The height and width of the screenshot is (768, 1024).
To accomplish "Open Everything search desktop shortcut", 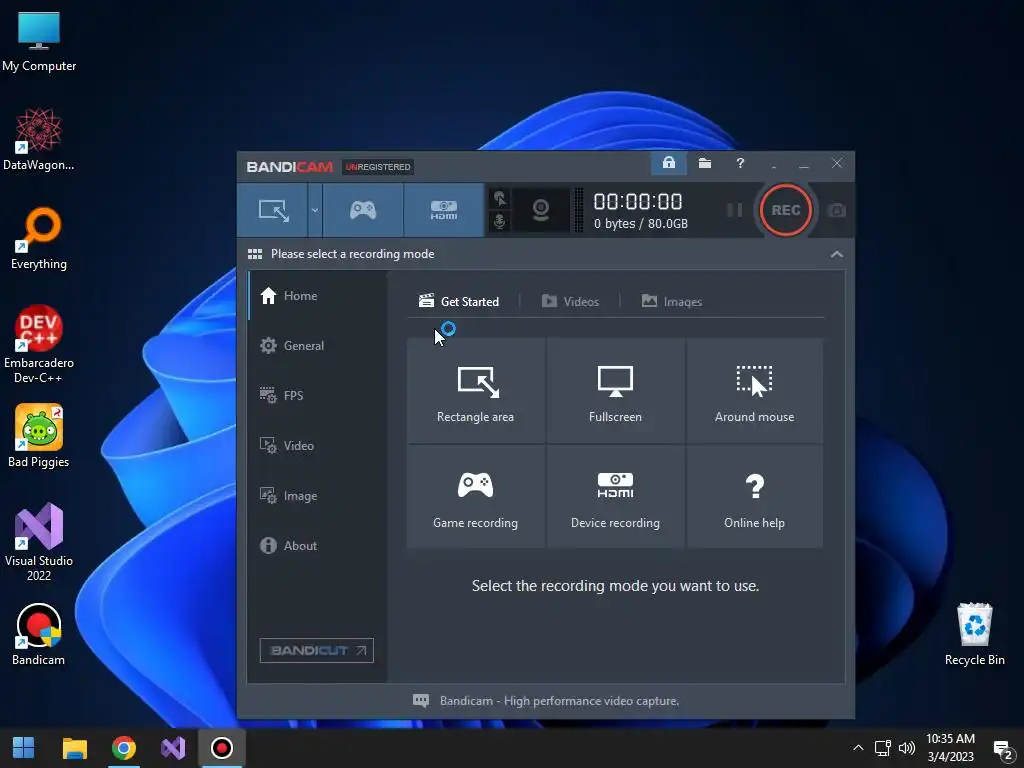I will [39, 238].
